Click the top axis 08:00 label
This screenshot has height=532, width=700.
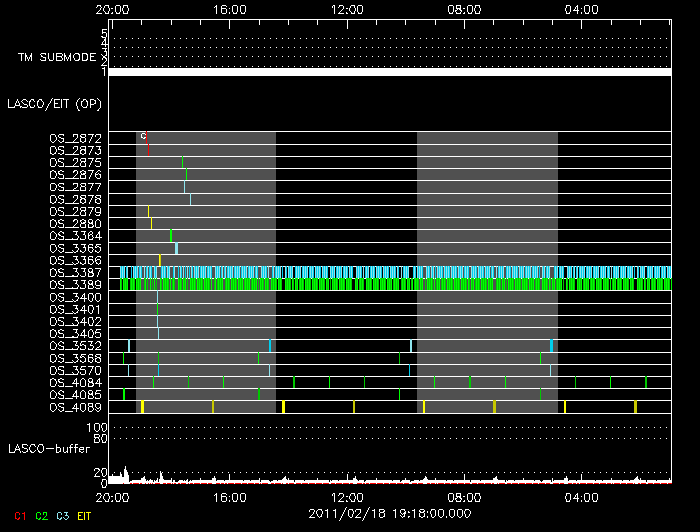(x=464, y=9)
